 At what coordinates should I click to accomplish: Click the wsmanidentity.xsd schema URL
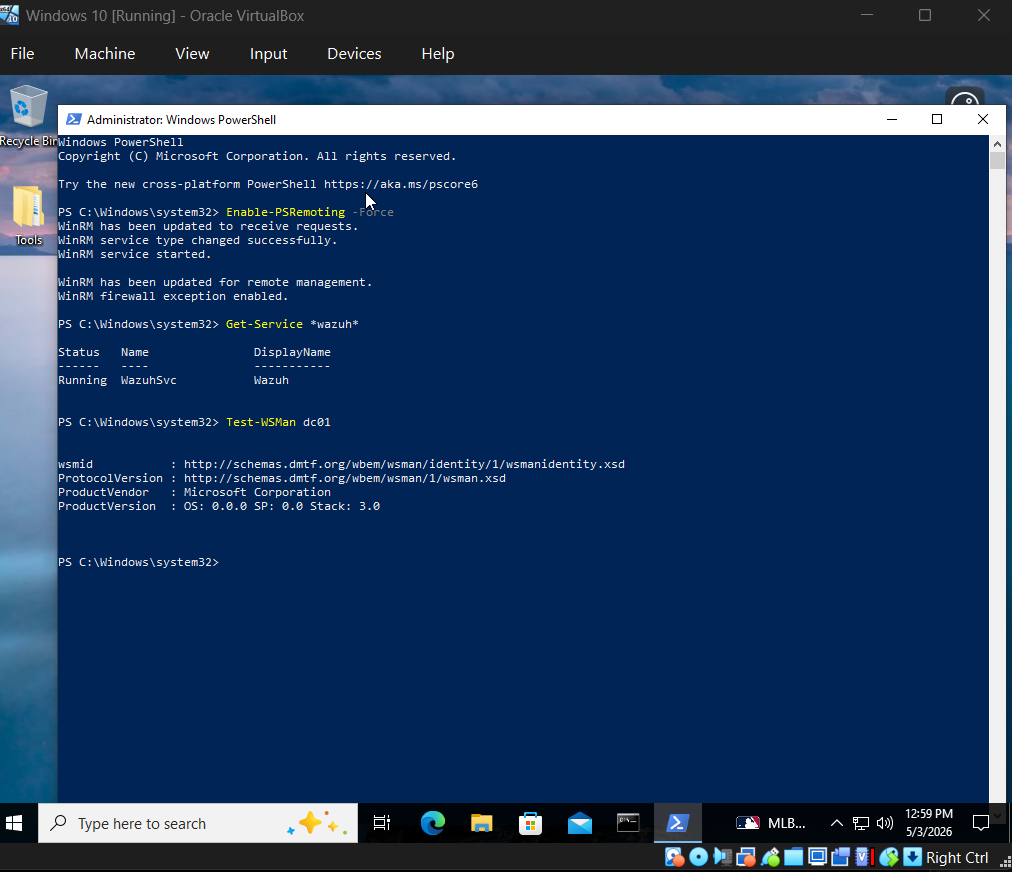click(404, 464)
